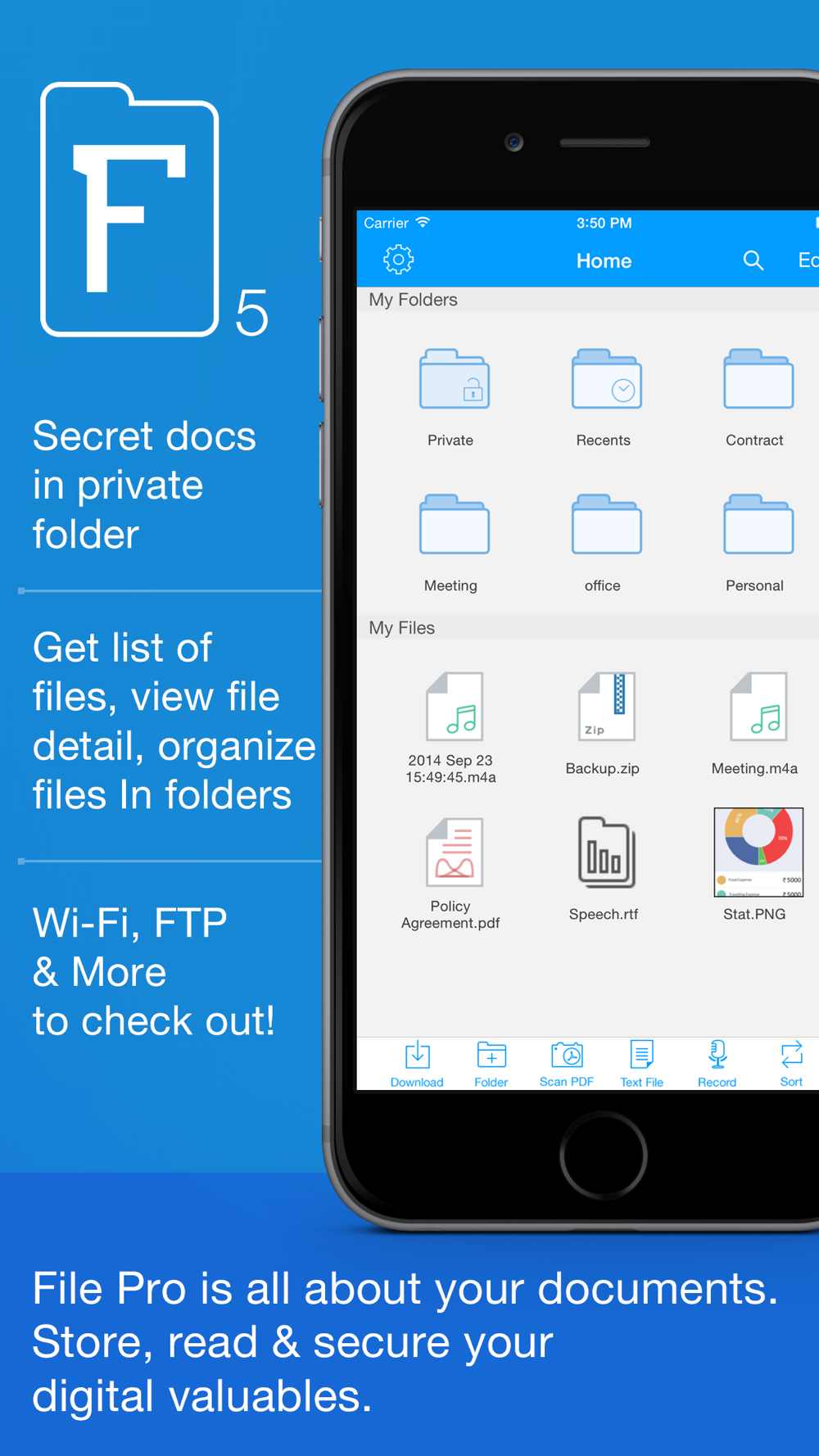Tap the Edit button in navigation bar

[x=808, y=260]
